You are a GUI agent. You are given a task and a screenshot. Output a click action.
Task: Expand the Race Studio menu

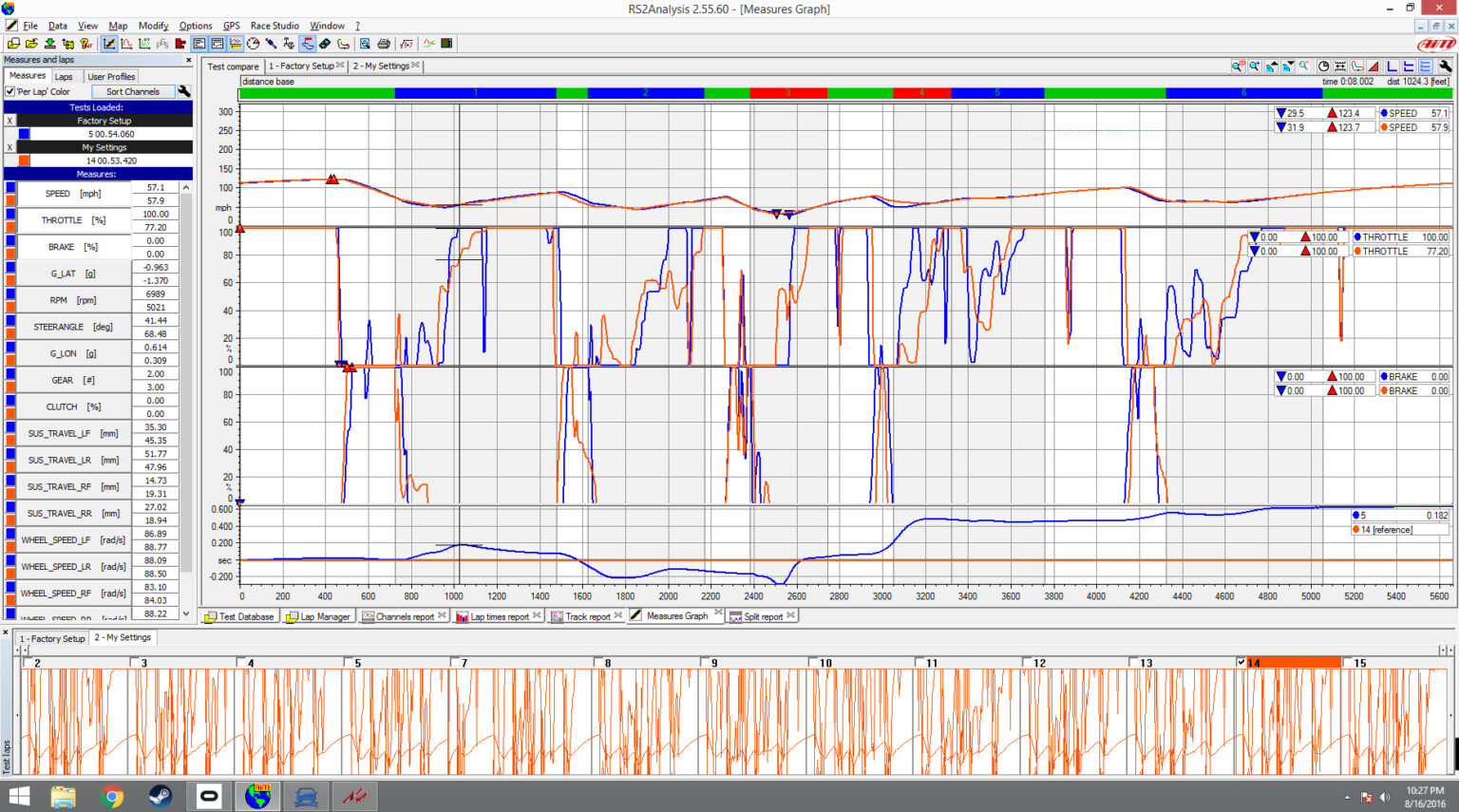[x=275, y=26]
